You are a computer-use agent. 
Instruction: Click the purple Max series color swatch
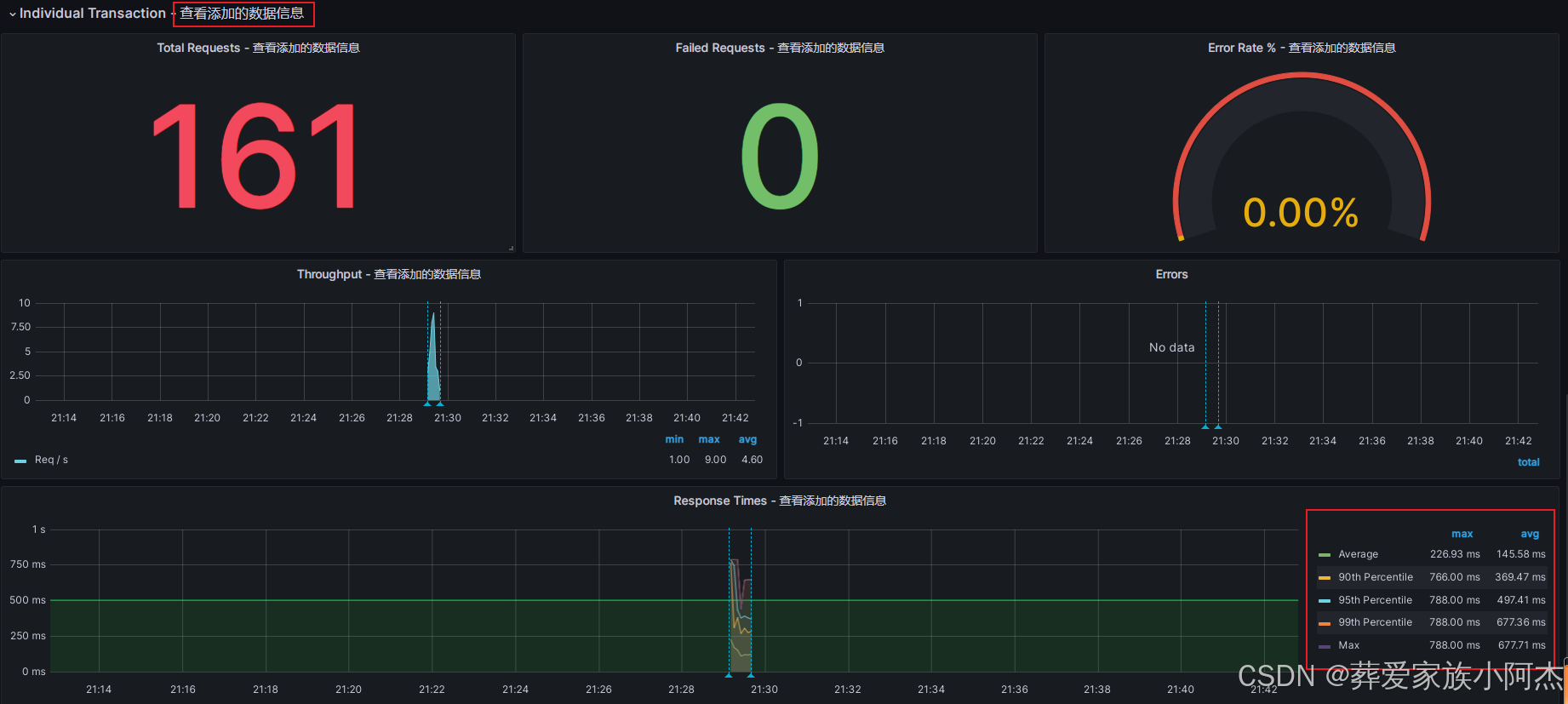tap(1324, 646)
